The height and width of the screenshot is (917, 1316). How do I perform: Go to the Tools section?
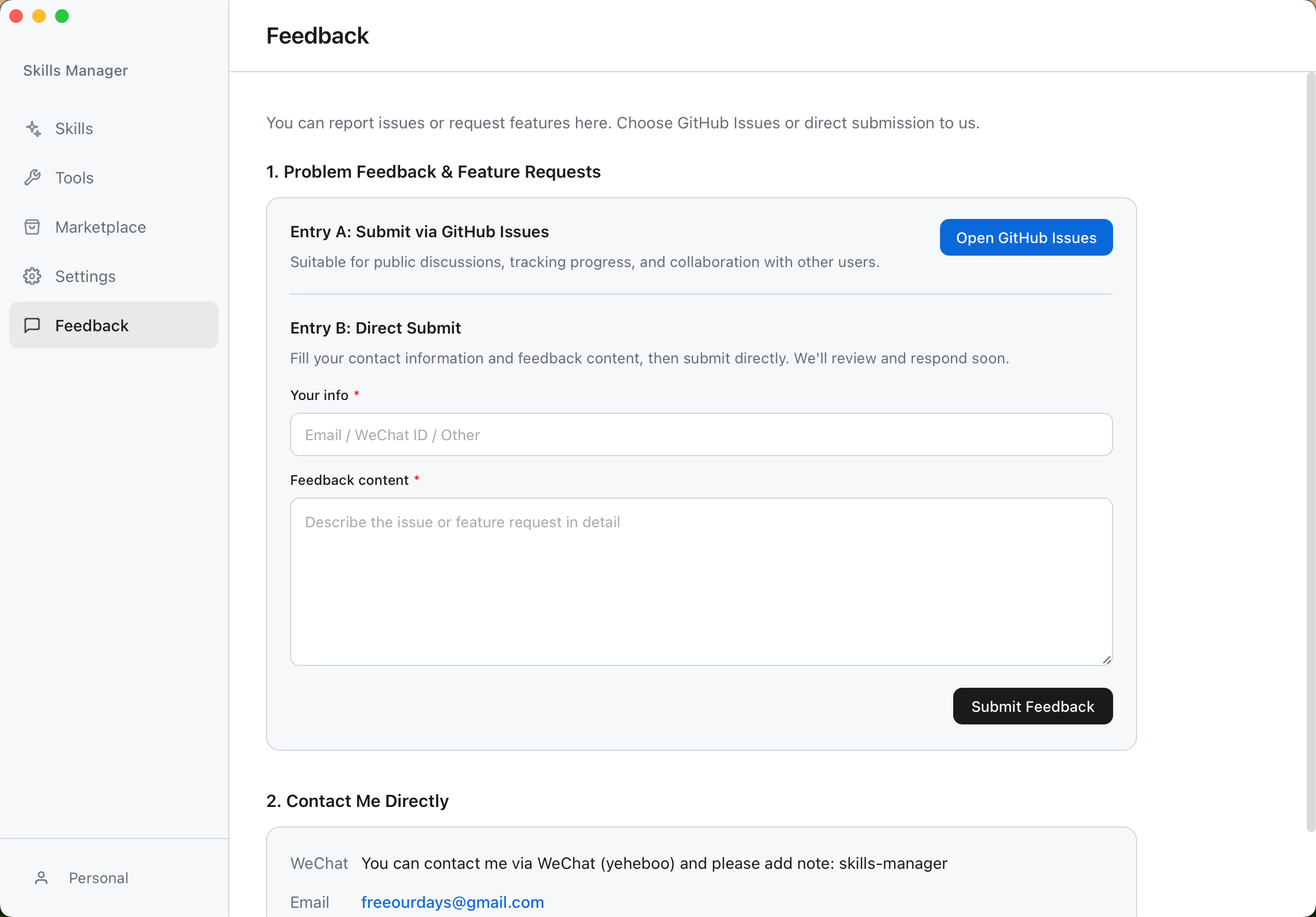(x=75, y=178)
